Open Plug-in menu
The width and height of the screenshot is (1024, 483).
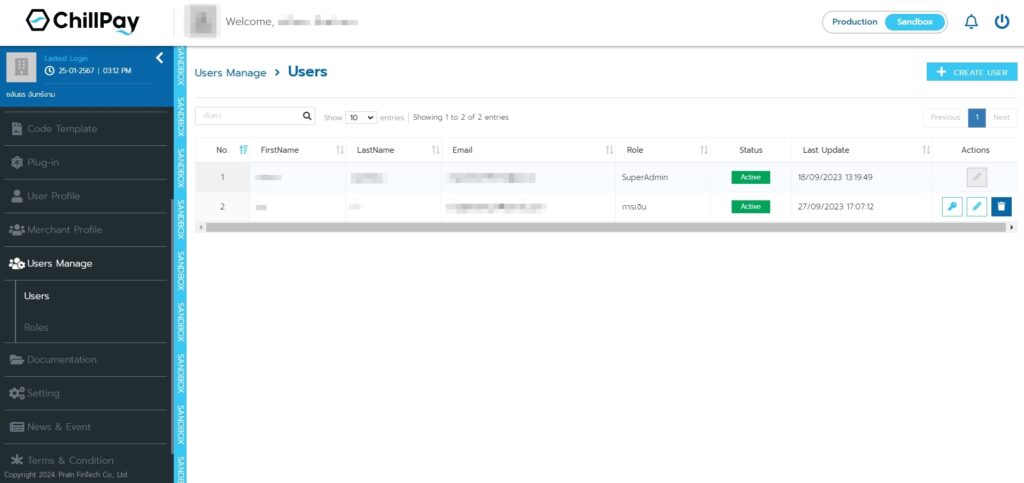tap(86, 163)
